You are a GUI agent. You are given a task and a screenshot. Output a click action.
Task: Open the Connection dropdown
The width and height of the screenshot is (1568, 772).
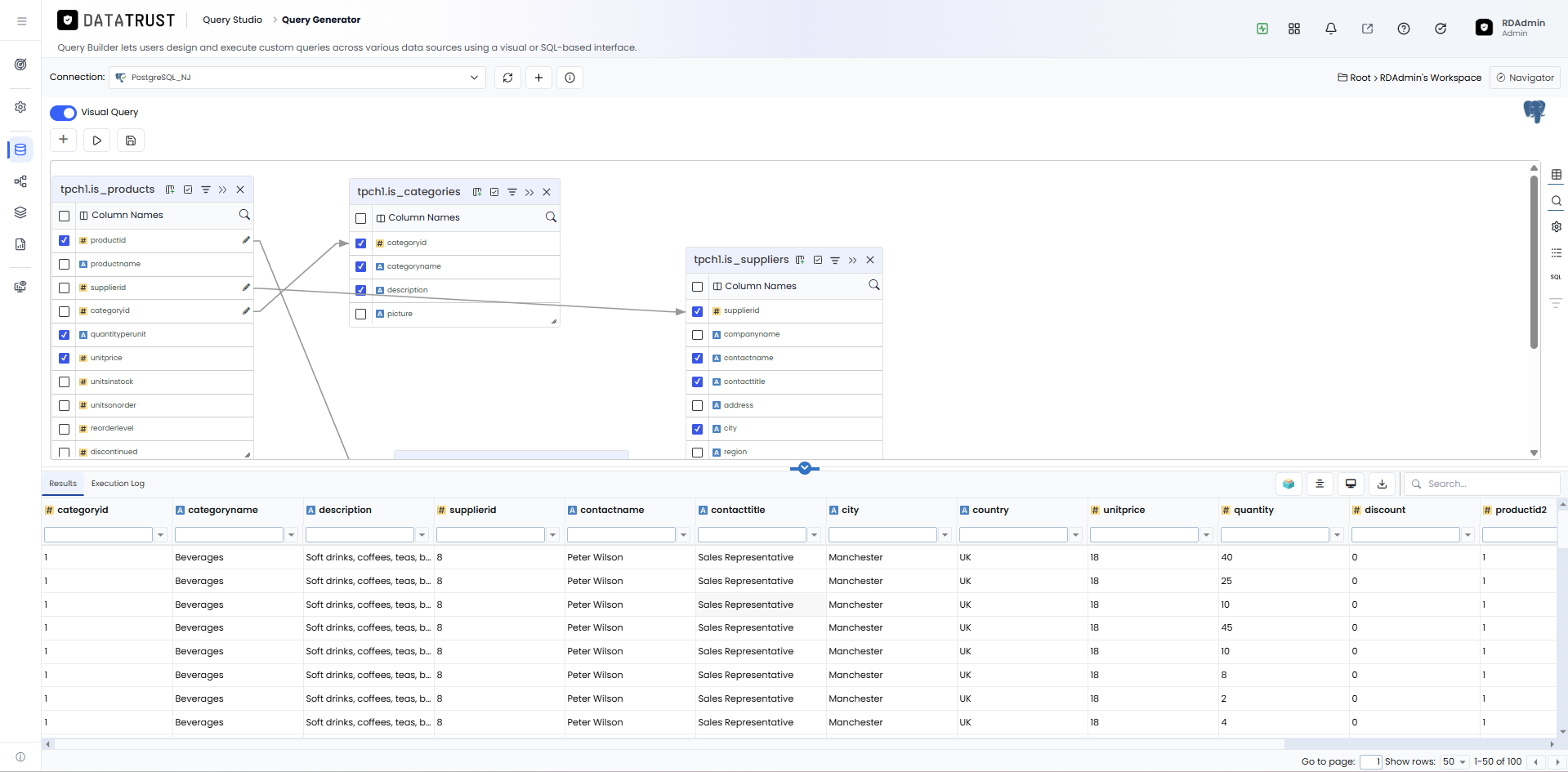297,78
